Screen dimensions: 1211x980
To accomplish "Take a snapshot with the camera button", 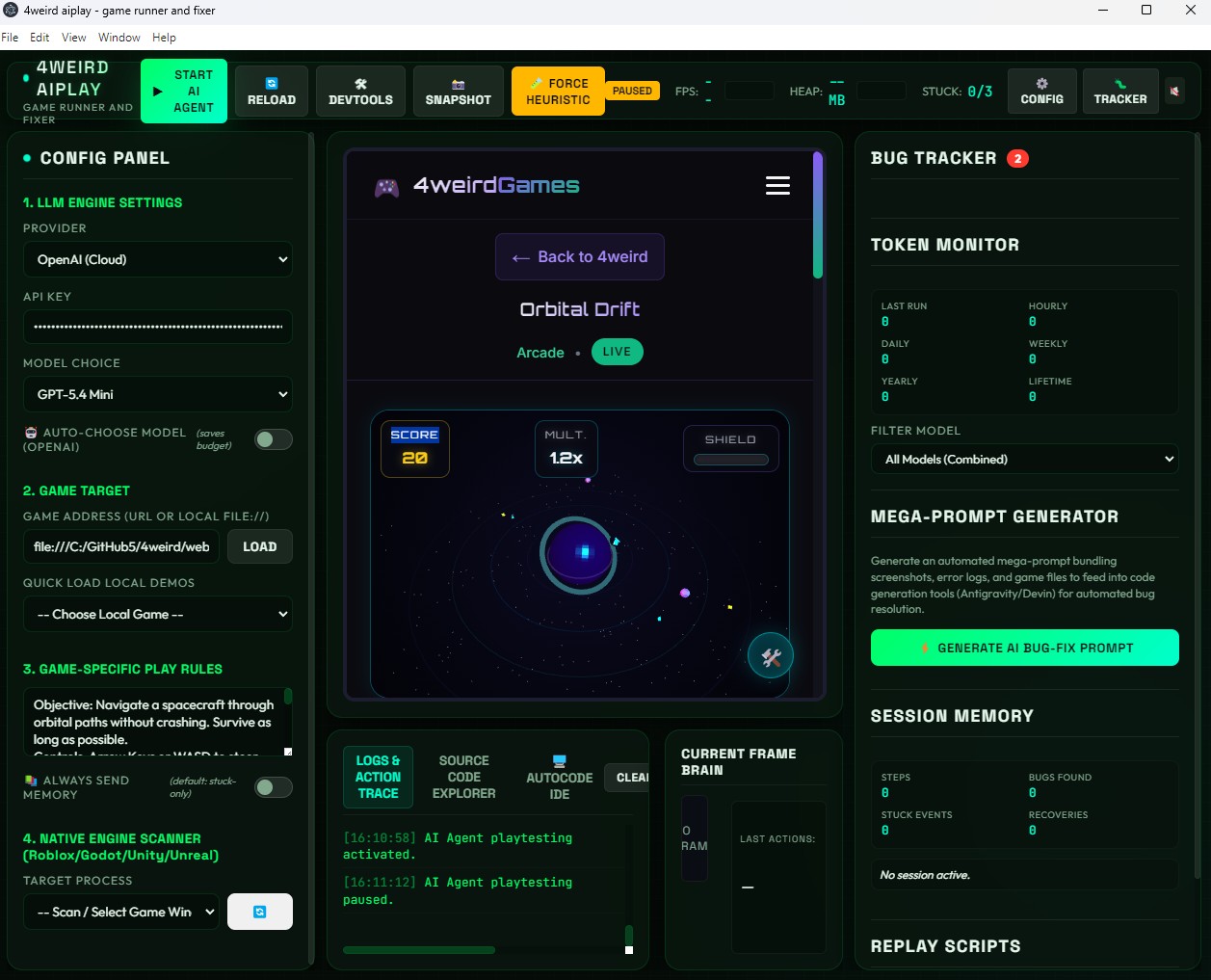I will pos(459,91).
